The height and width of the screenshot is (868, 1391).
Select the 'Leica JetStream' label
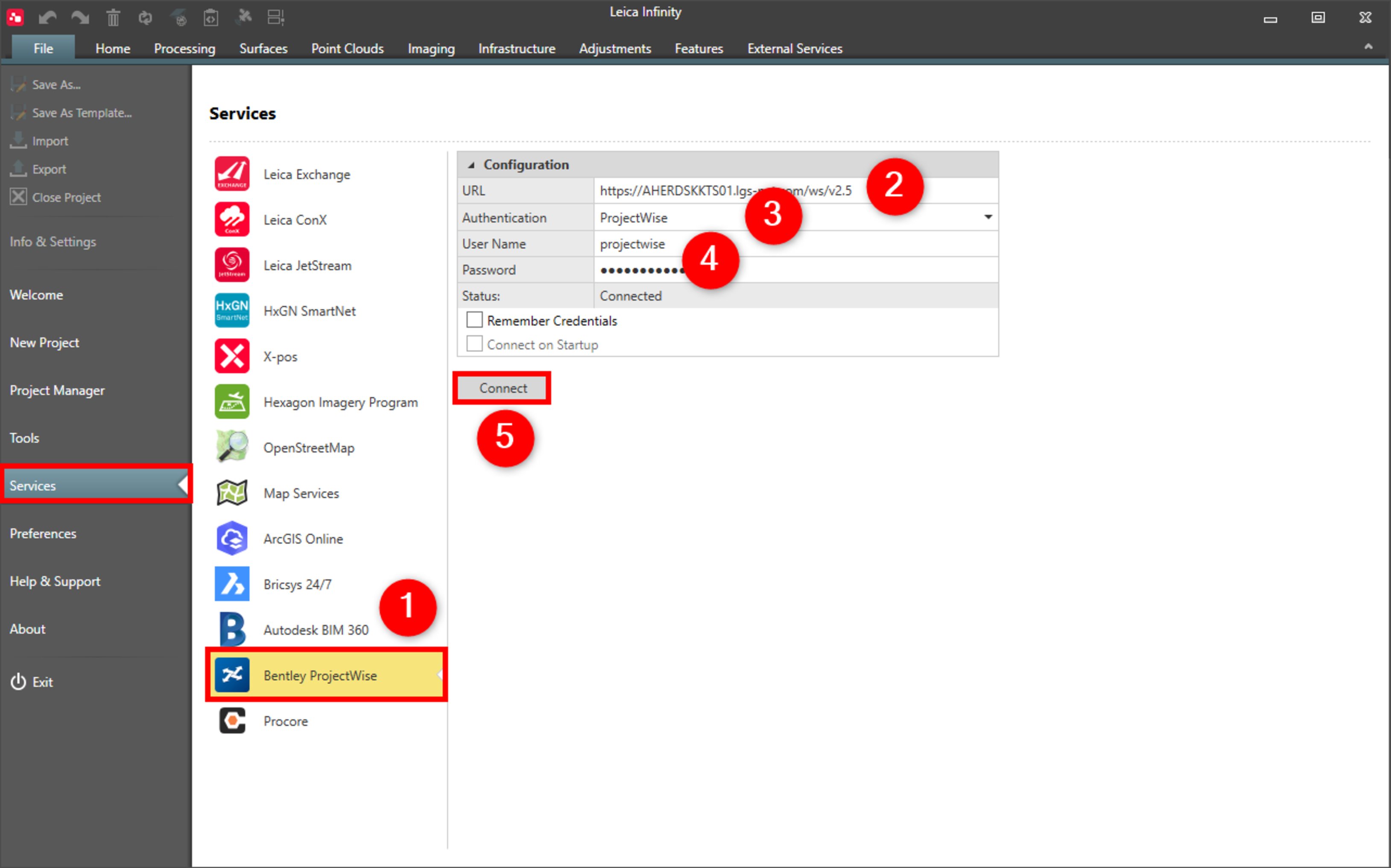pos(307,265)
